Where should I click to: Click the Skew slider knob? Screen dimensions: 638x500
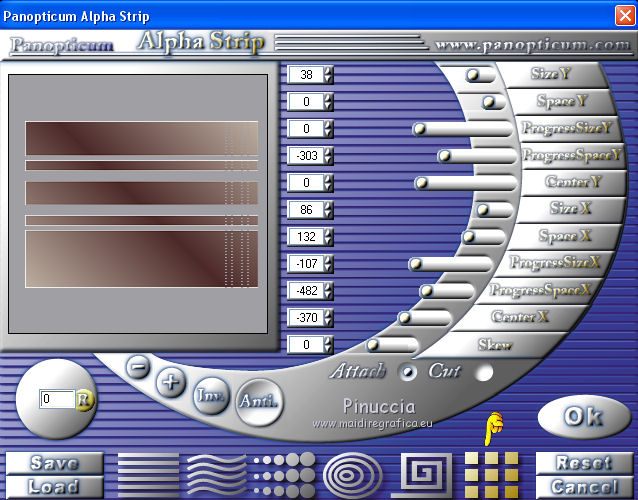373,345
